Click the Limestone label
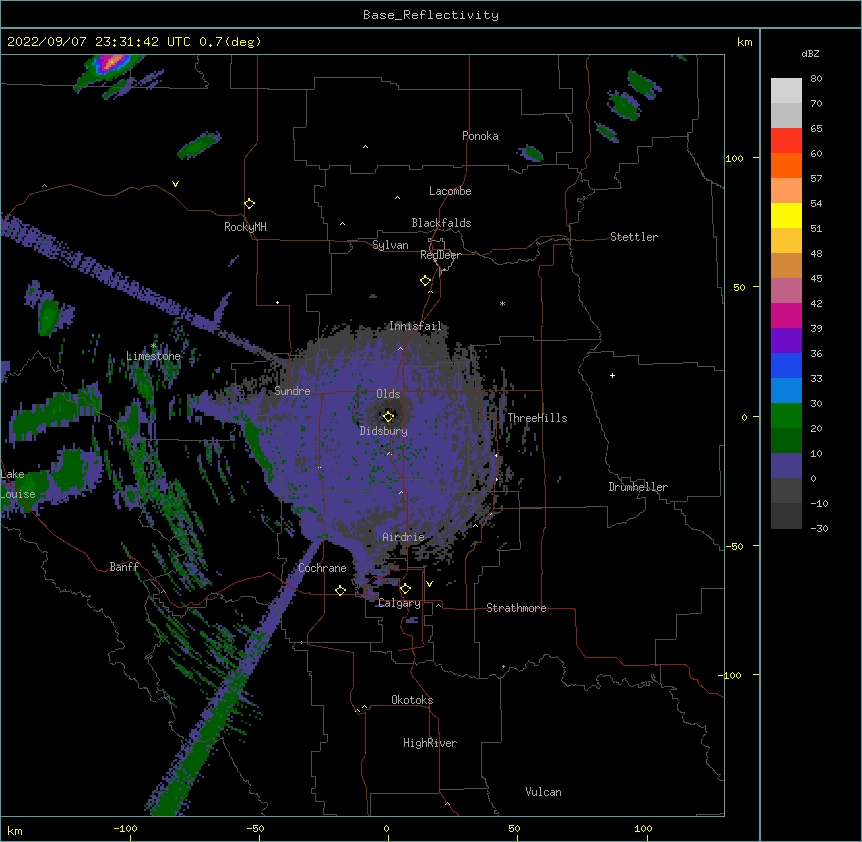The image size is (862, 842). (153, 356)
